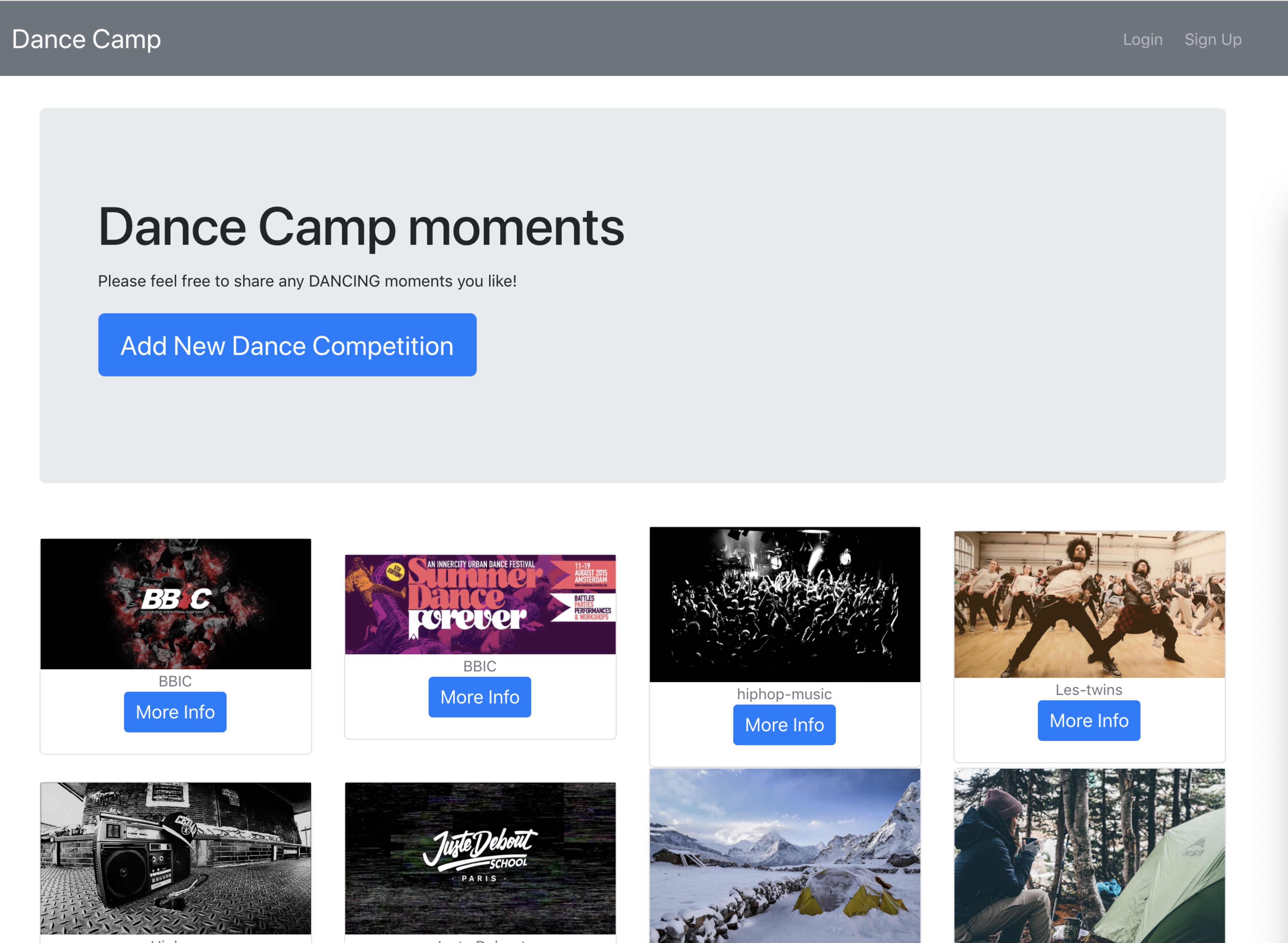Click the sharing invitation text line
This screenshot has height=943, width=1288.
coord(307,280)
